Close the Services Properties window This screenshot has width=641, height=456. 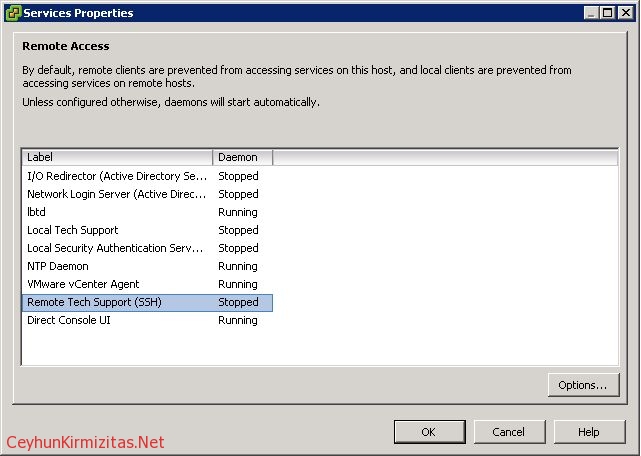(626, 13)
